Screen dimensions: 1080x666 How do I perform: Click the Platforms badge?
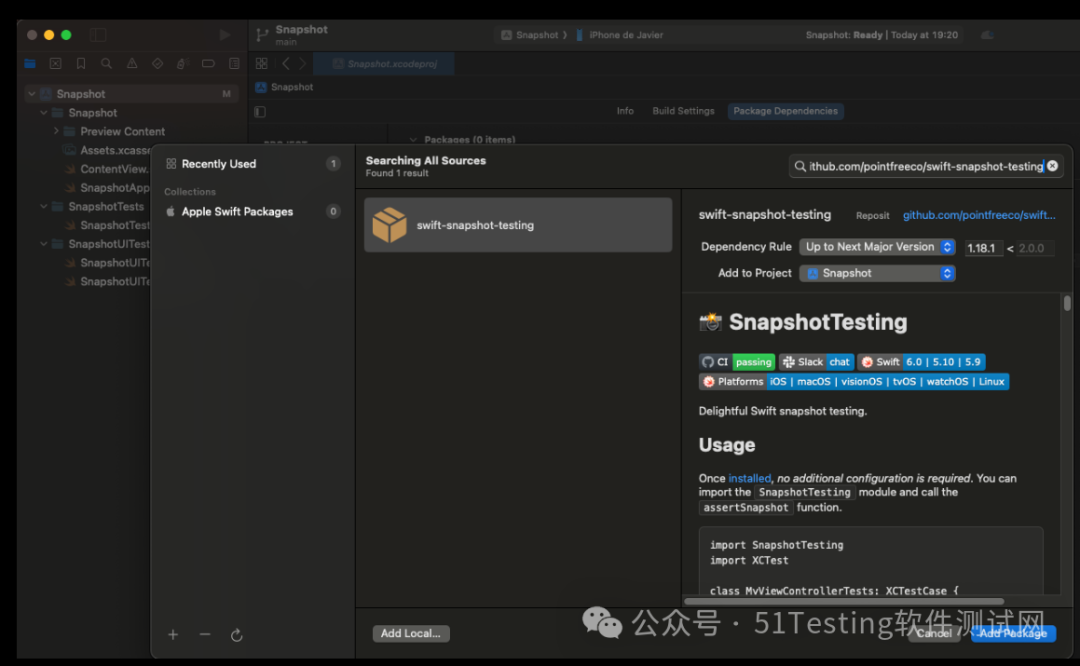click(x=854, y=381)
